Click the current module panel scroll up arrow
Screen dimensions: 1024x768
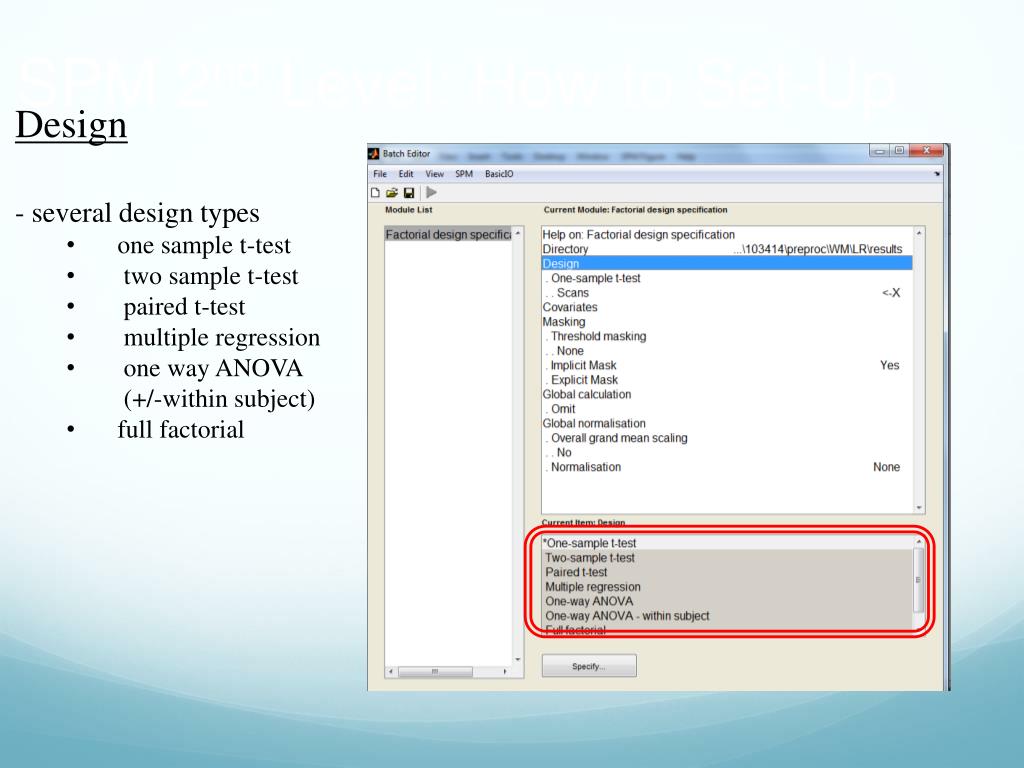click(919, 233)
